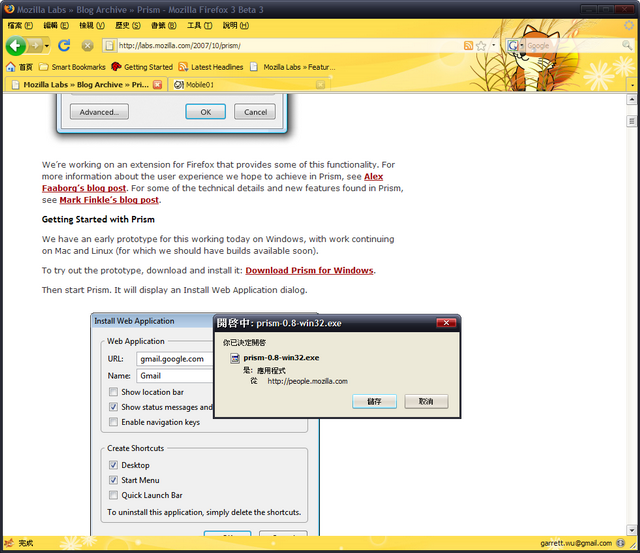Click the scrollbar up arrow
The width and height of the screenshot is (640, 553).
tap(631, 100)
